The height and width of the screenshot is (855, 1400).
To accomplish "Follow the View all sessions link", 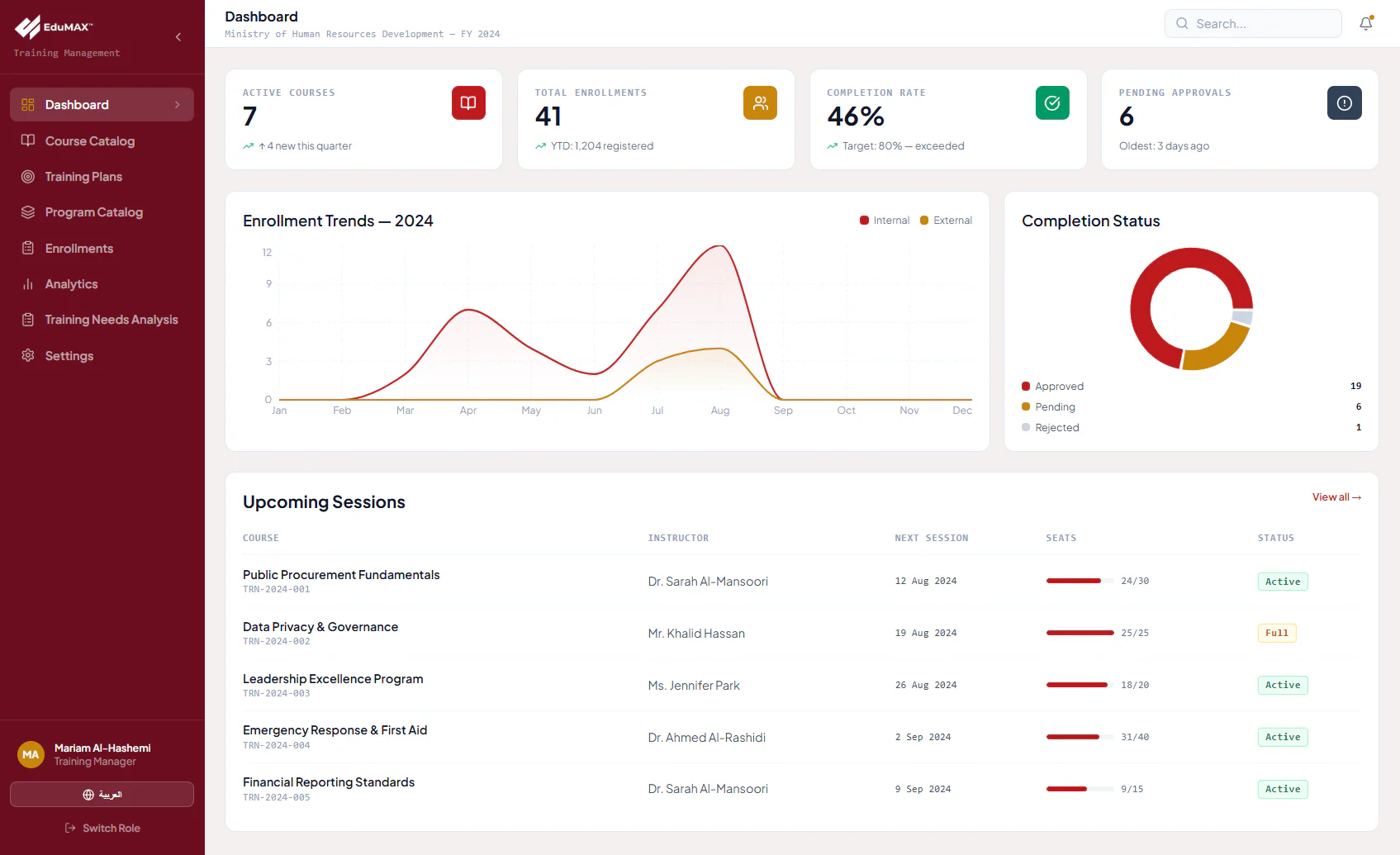I will [x=1336, y=497].
